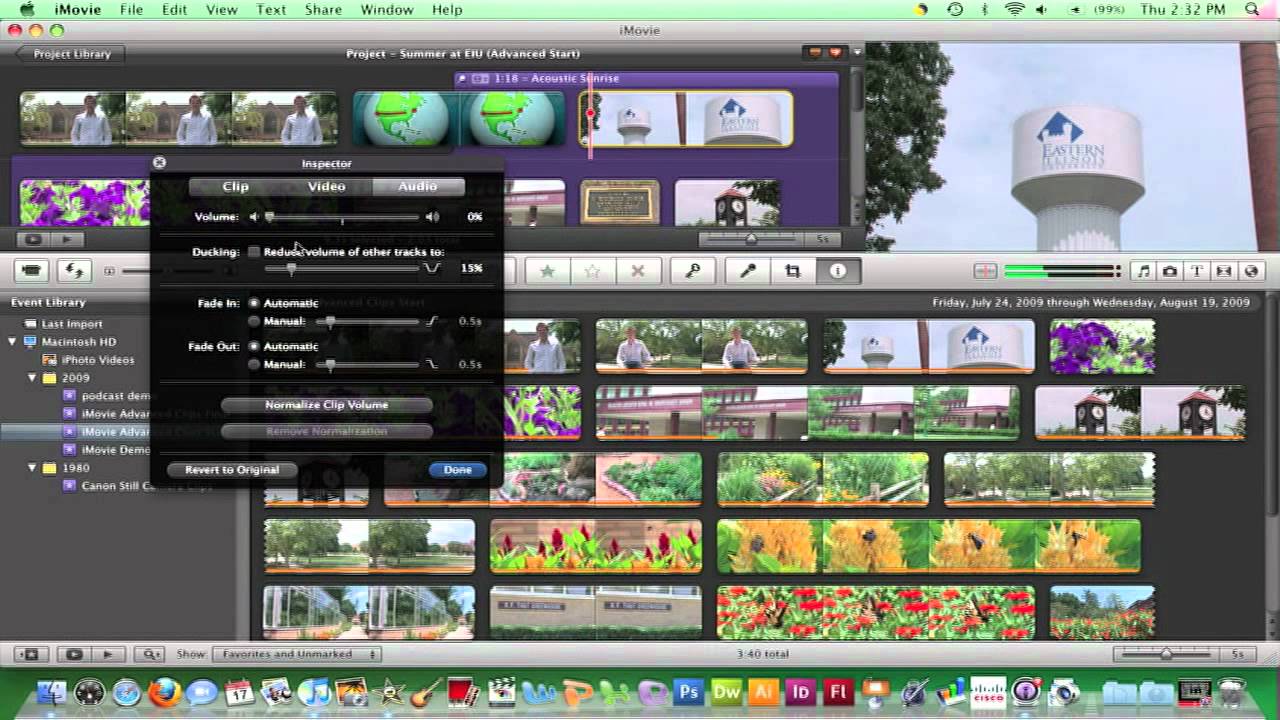Open Spotlight search in the menu bar
The height and width of the screenshot is (720, 1280).
pos(1252,9)
